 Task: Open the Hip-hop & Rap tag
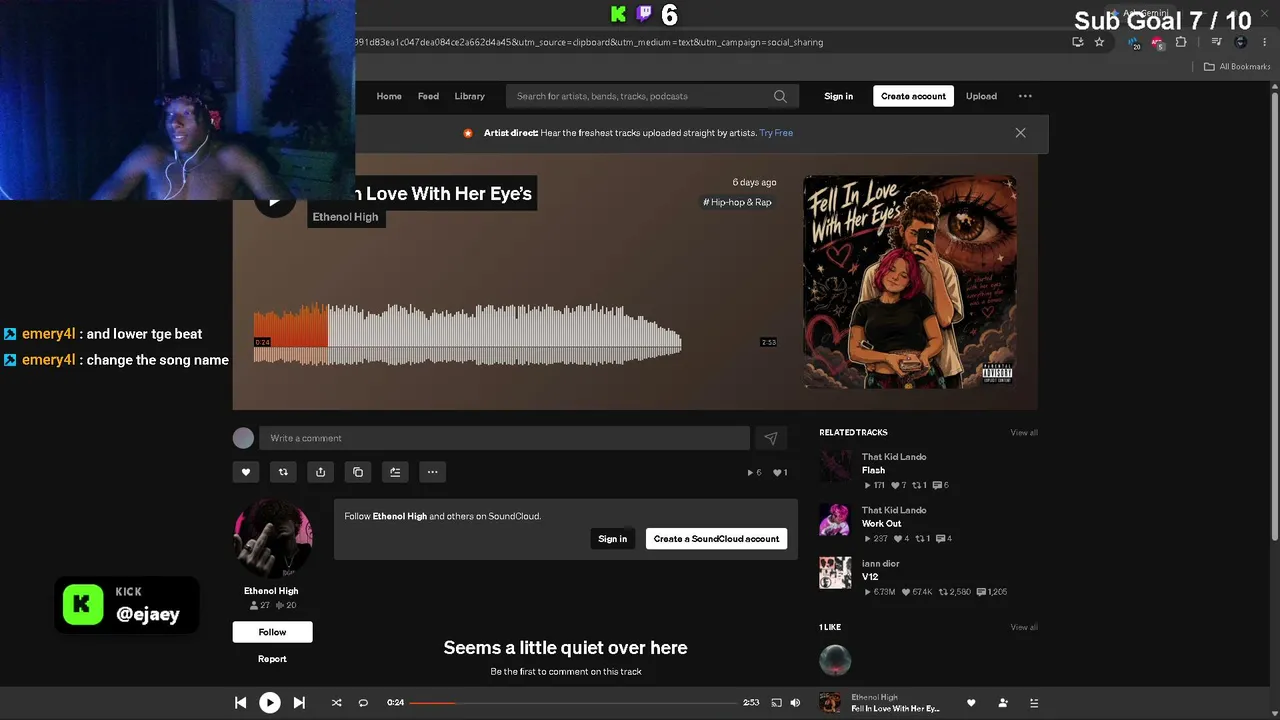(x=737, y=202)
